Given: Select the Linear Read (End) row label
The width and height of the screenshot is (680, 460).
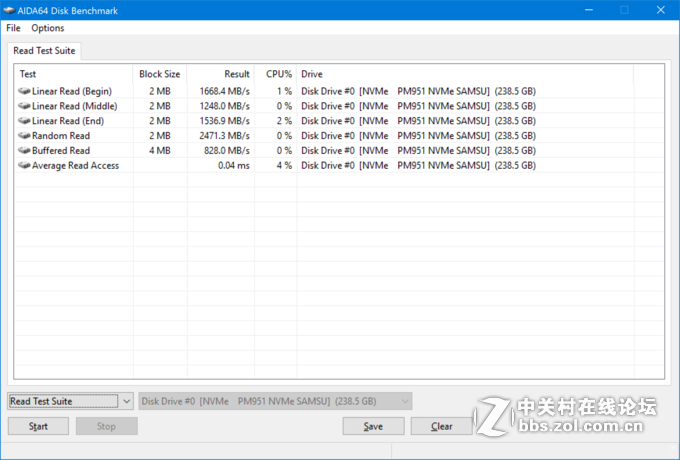Looking at the screenshot, I should [x=68, y=121].
